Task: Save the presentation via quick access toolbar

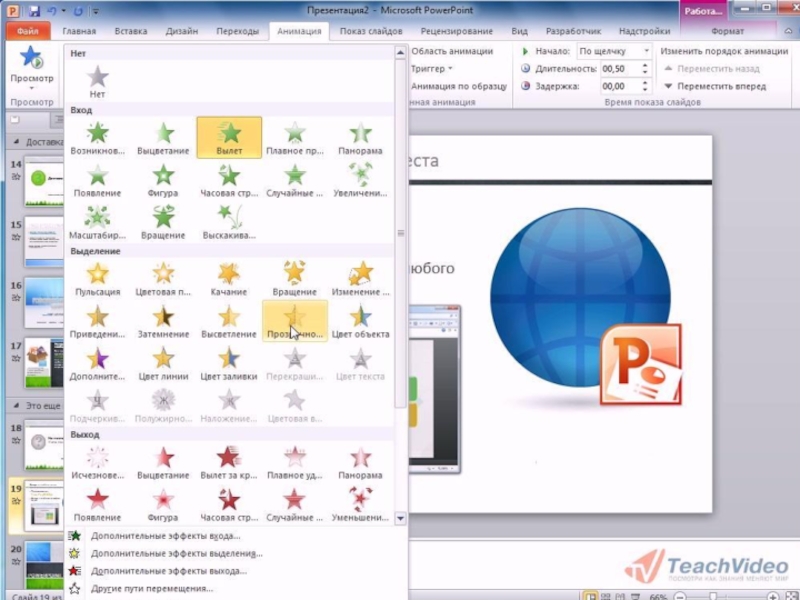Action: pos(34,10)
